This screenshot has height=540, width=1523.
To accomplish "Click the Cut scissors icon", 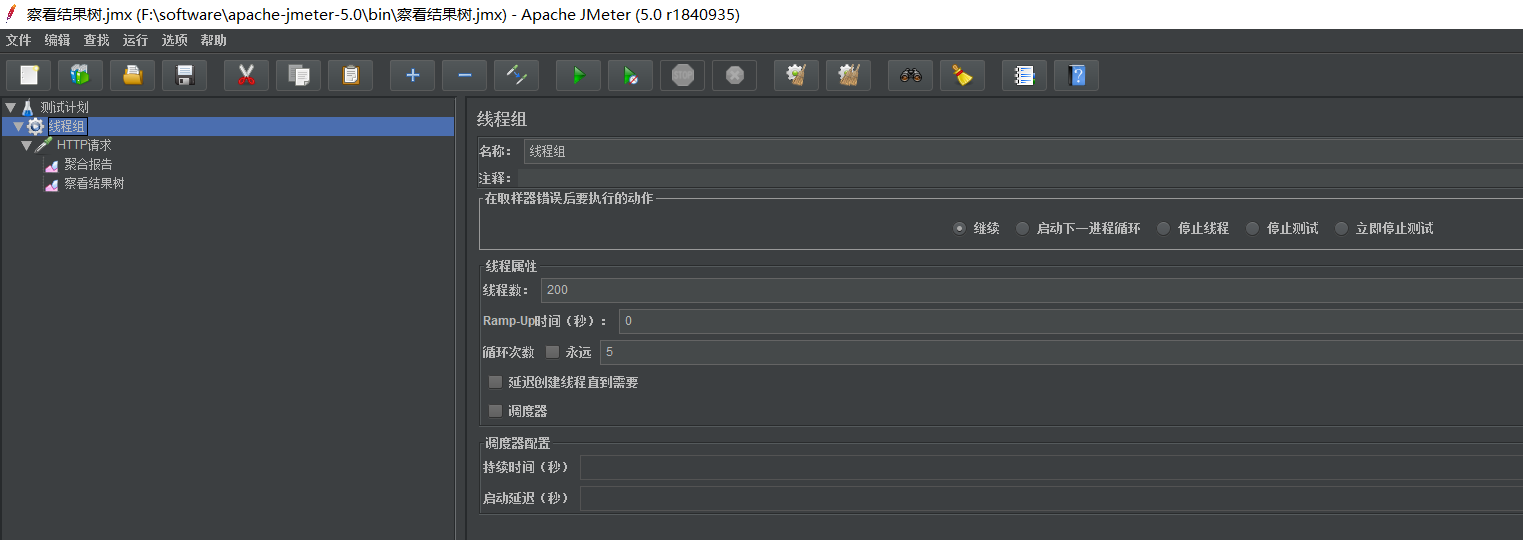I will (246, 75).
